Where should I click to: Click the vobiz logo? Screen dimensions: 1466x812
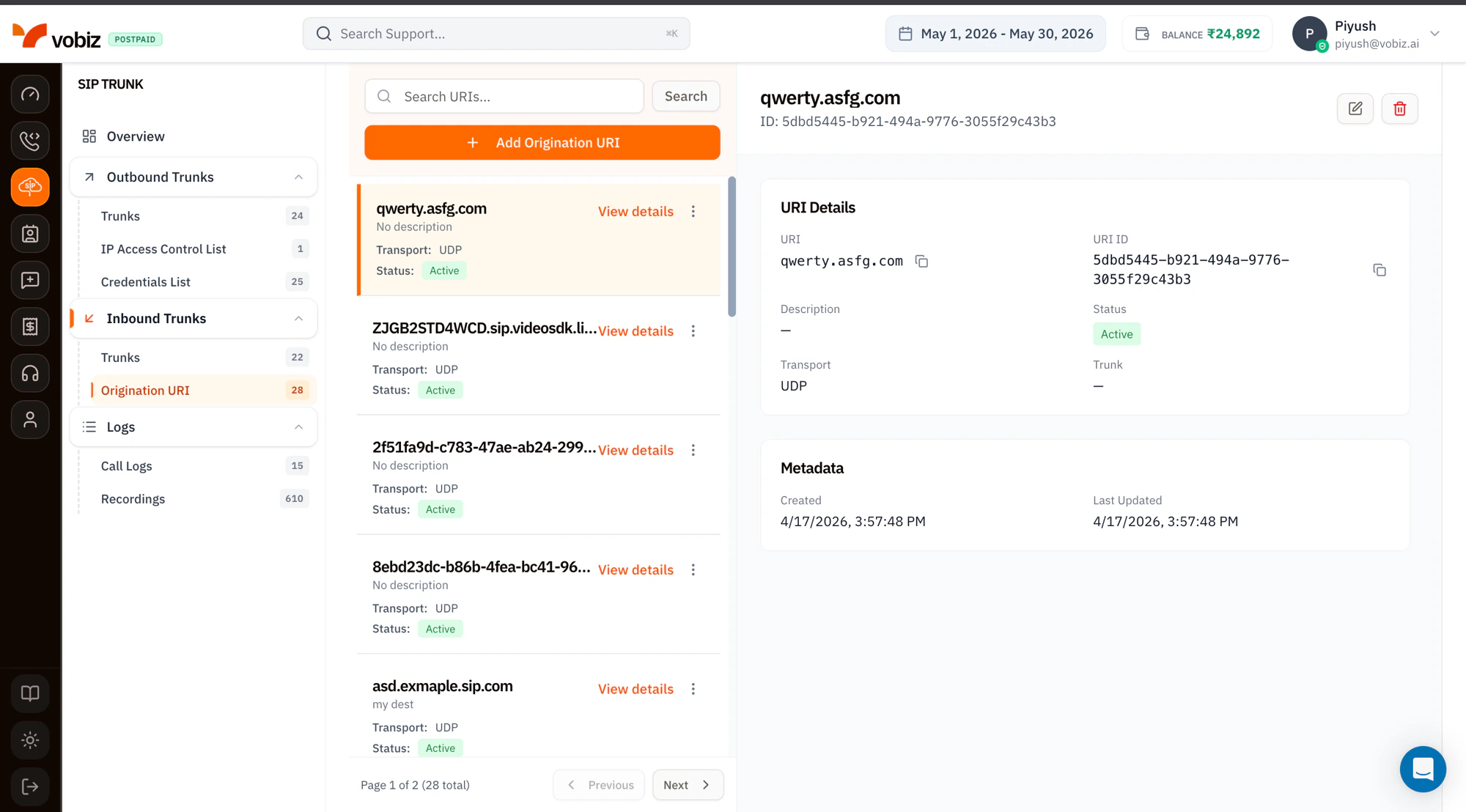[56, 36]
